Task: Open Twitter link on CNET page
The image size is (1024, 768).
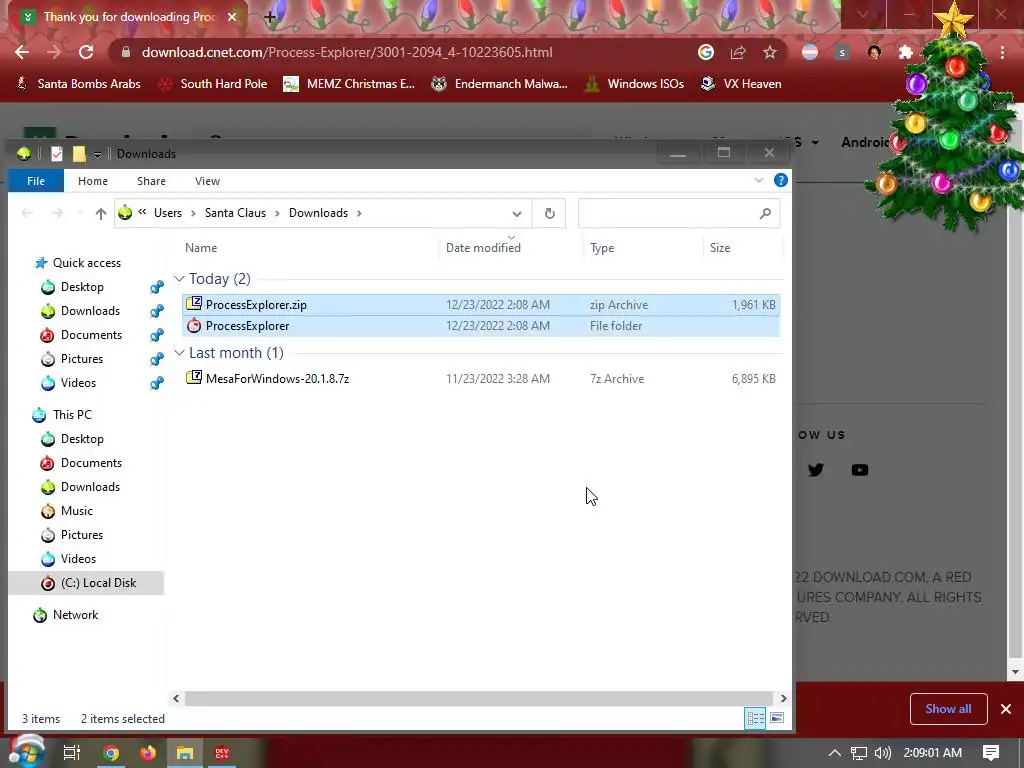Action: coord(816,470)
